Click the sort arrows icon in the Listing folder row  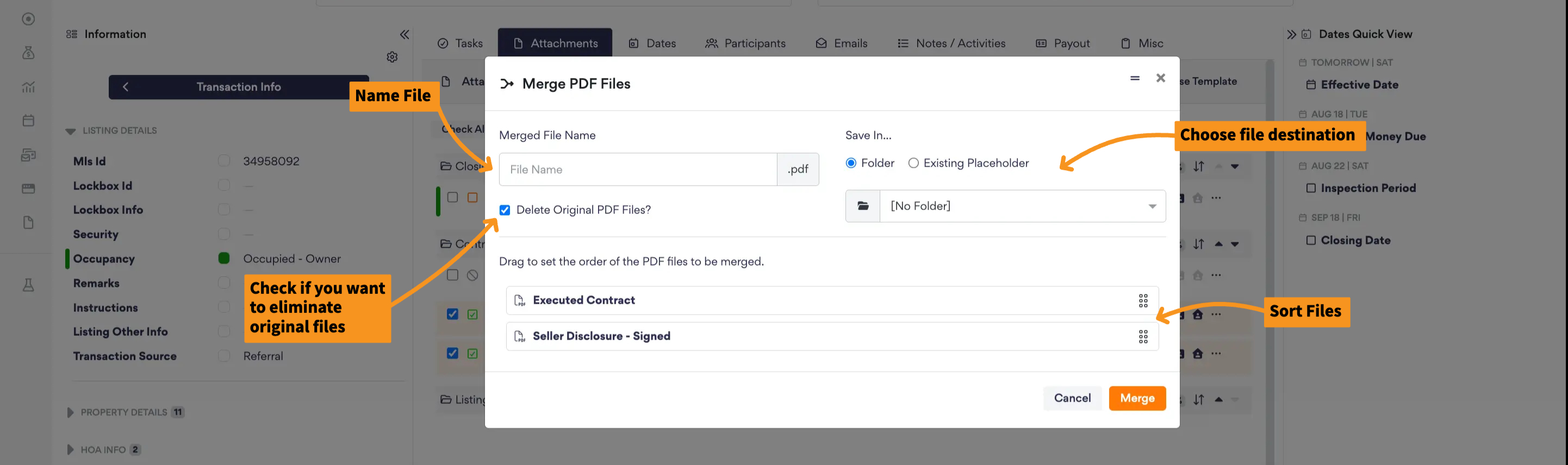[x=1198, y=400]
